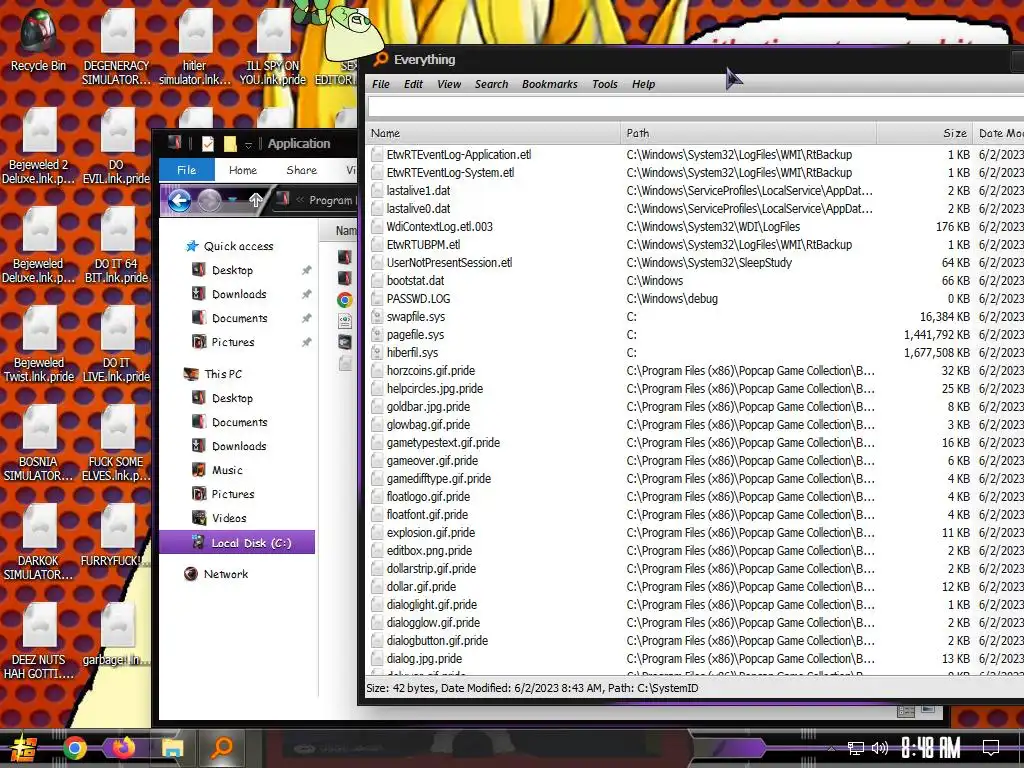The width and height of the screenshot is (1024, 768).
Task: Open the File menu in Everything
Action: coord(381,84)
